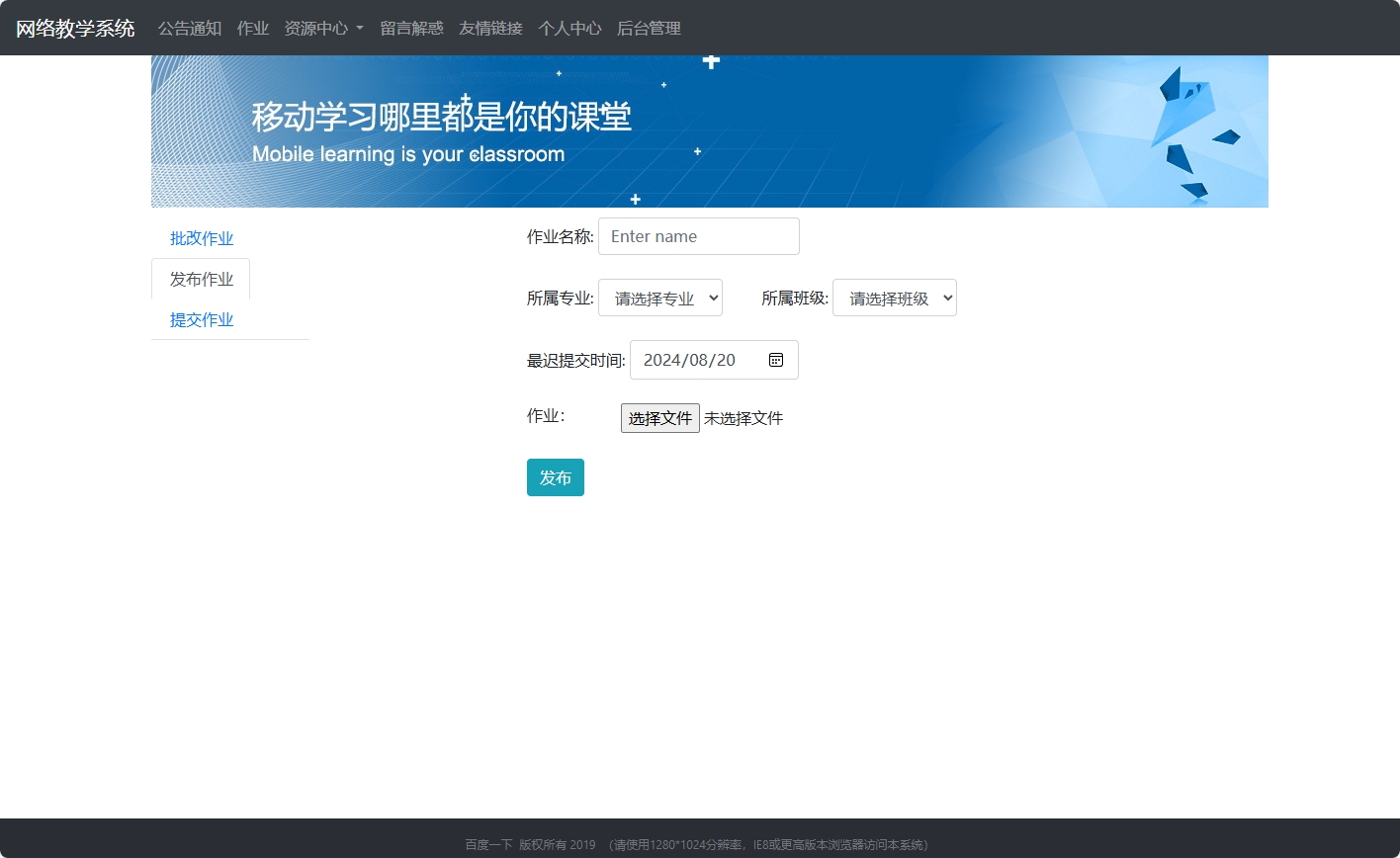The image size is (1400, 858).
Task: Click the 网络教学系统 brand logo
Action: pyautogui.click(x=74, y=28)
